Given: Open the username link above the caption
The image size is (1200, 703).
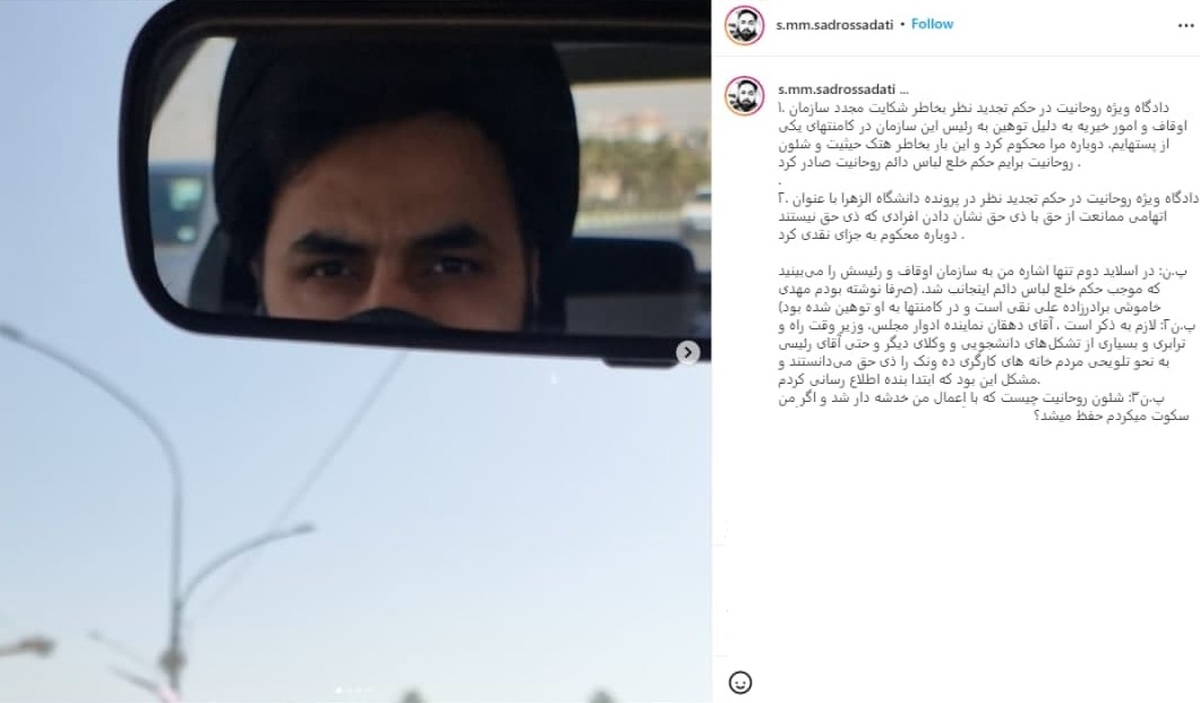Looking at the screenshot, I should [x=836, y=90].
